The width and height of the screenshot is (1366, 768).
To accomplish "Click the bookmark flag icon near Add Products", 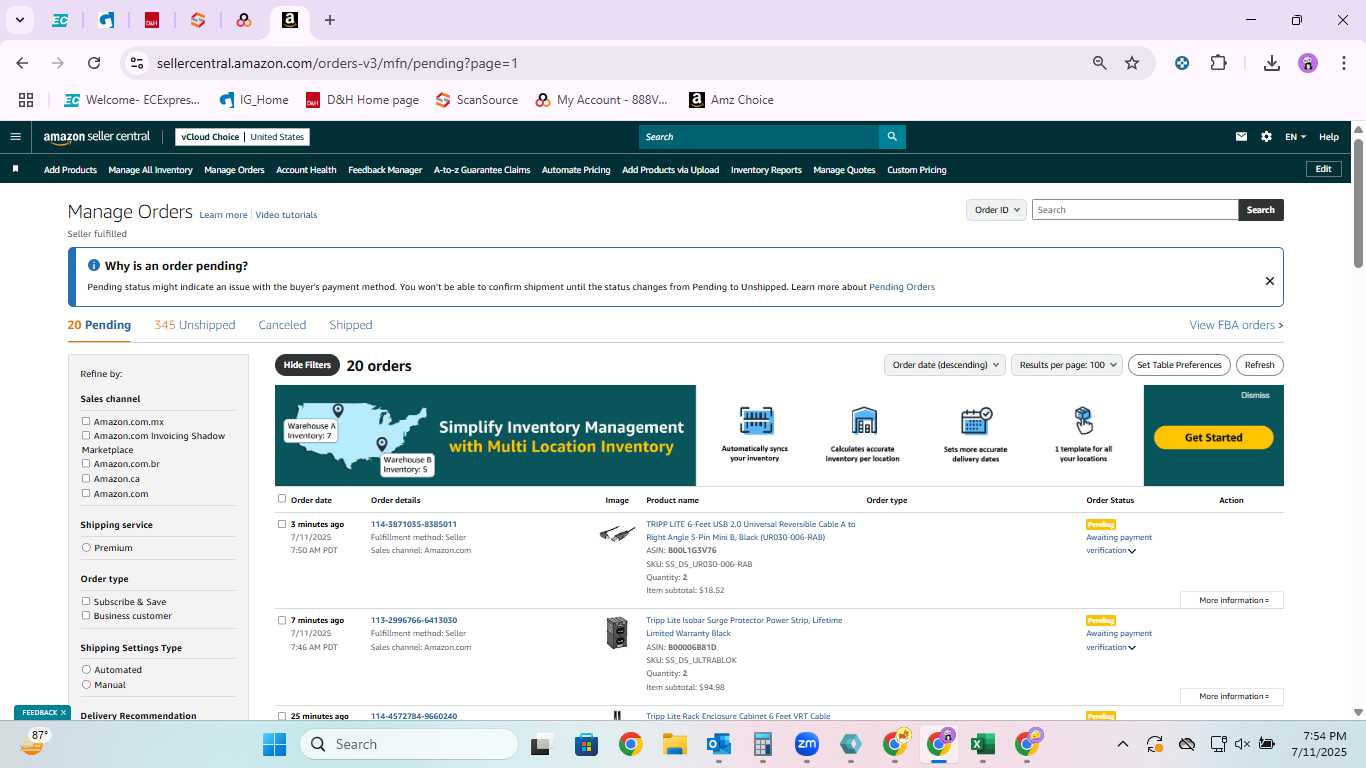I will [15, 169].
